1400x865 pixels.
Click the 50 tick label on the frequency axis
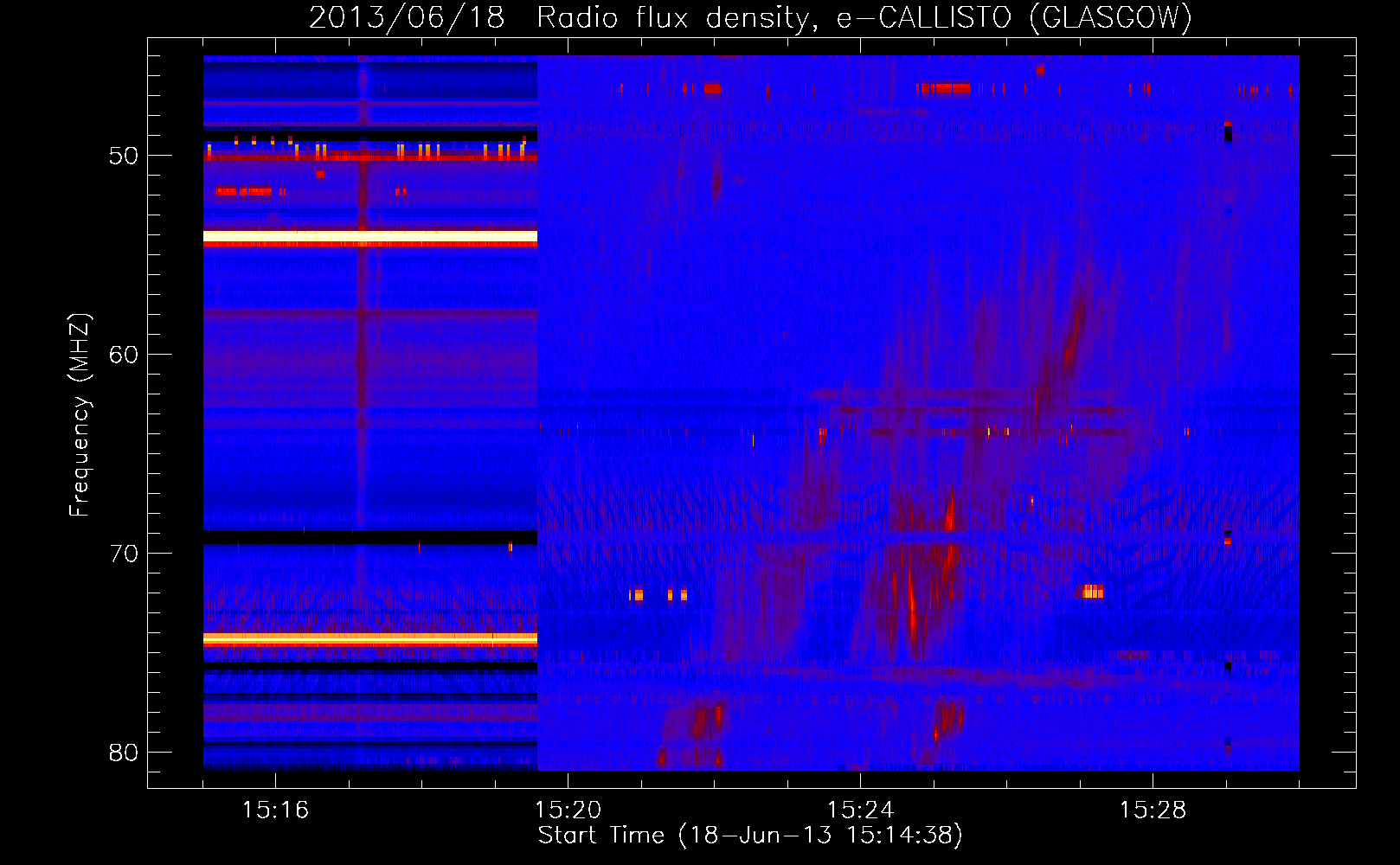click(x=124, y=156)
